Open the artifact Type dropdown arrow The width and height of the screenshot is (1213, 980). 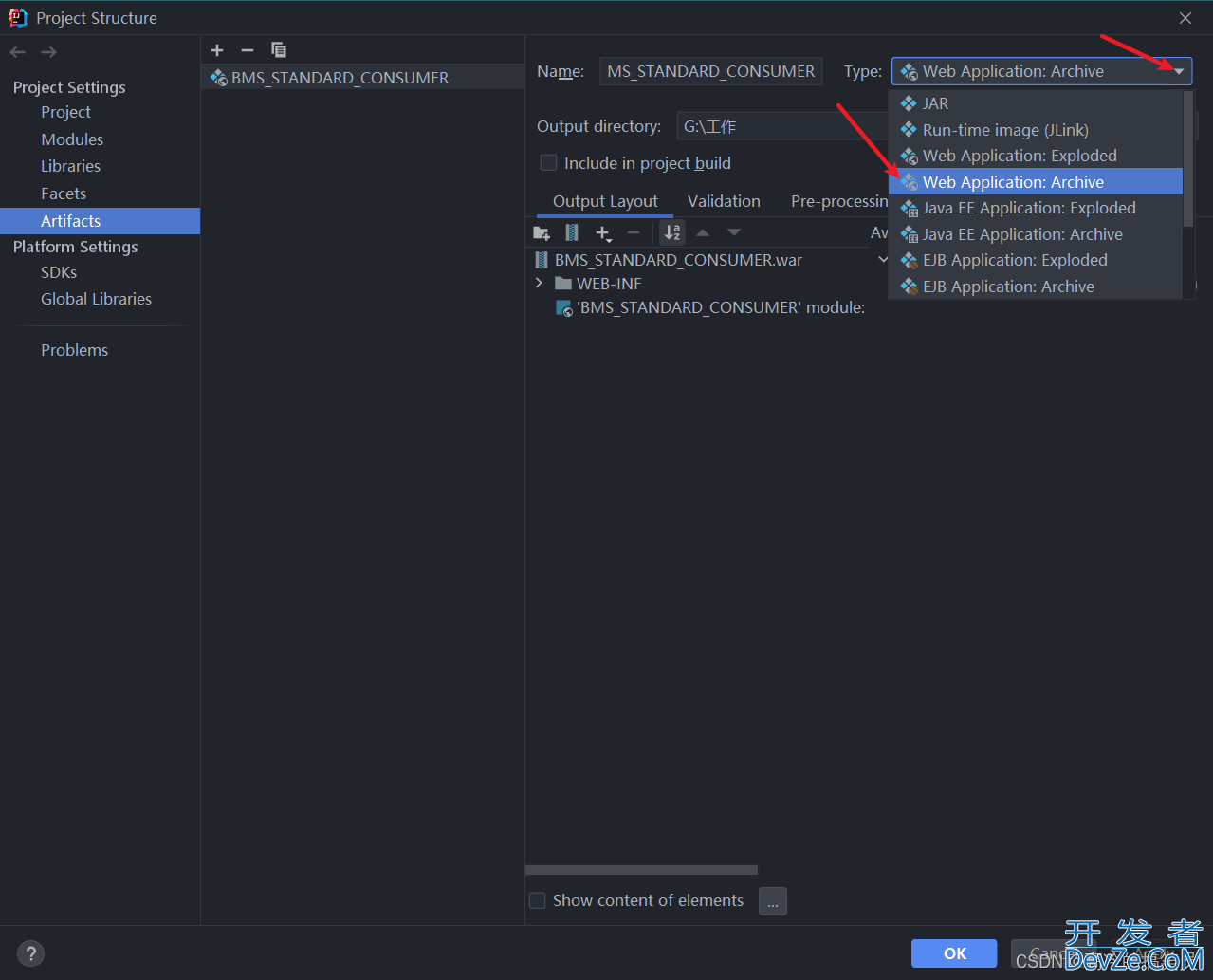(1179, 71)
